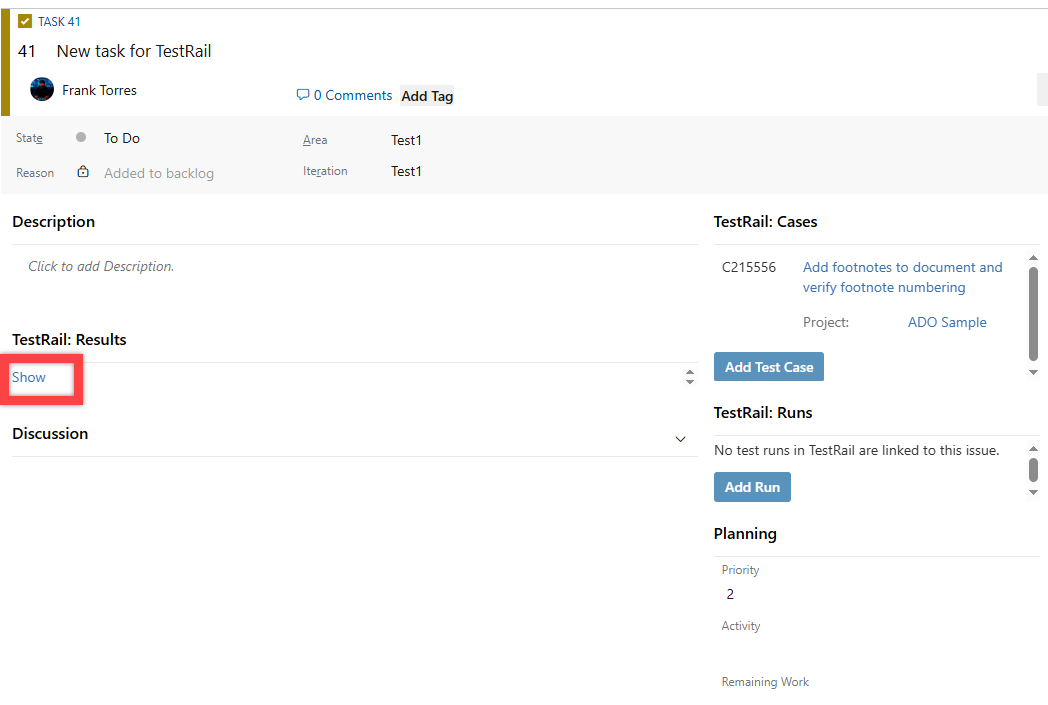This screenshot has height=705, width=1048.
Task: Click the TestRail Results scroll down arrow
Action: pos(690,382)
